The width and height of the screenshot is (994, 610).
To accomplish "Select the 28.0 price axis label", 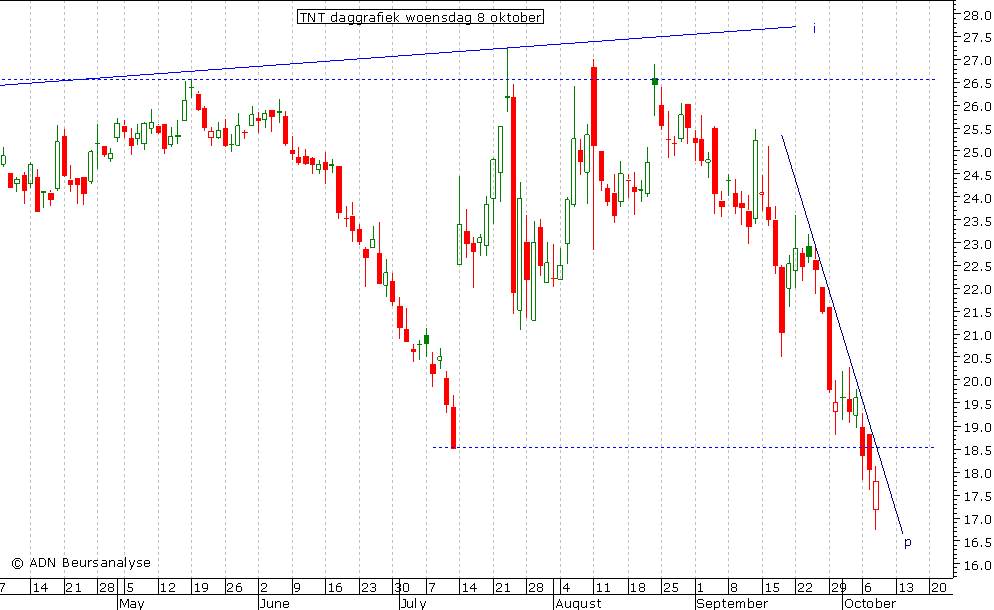I will (x=977, y=15).
